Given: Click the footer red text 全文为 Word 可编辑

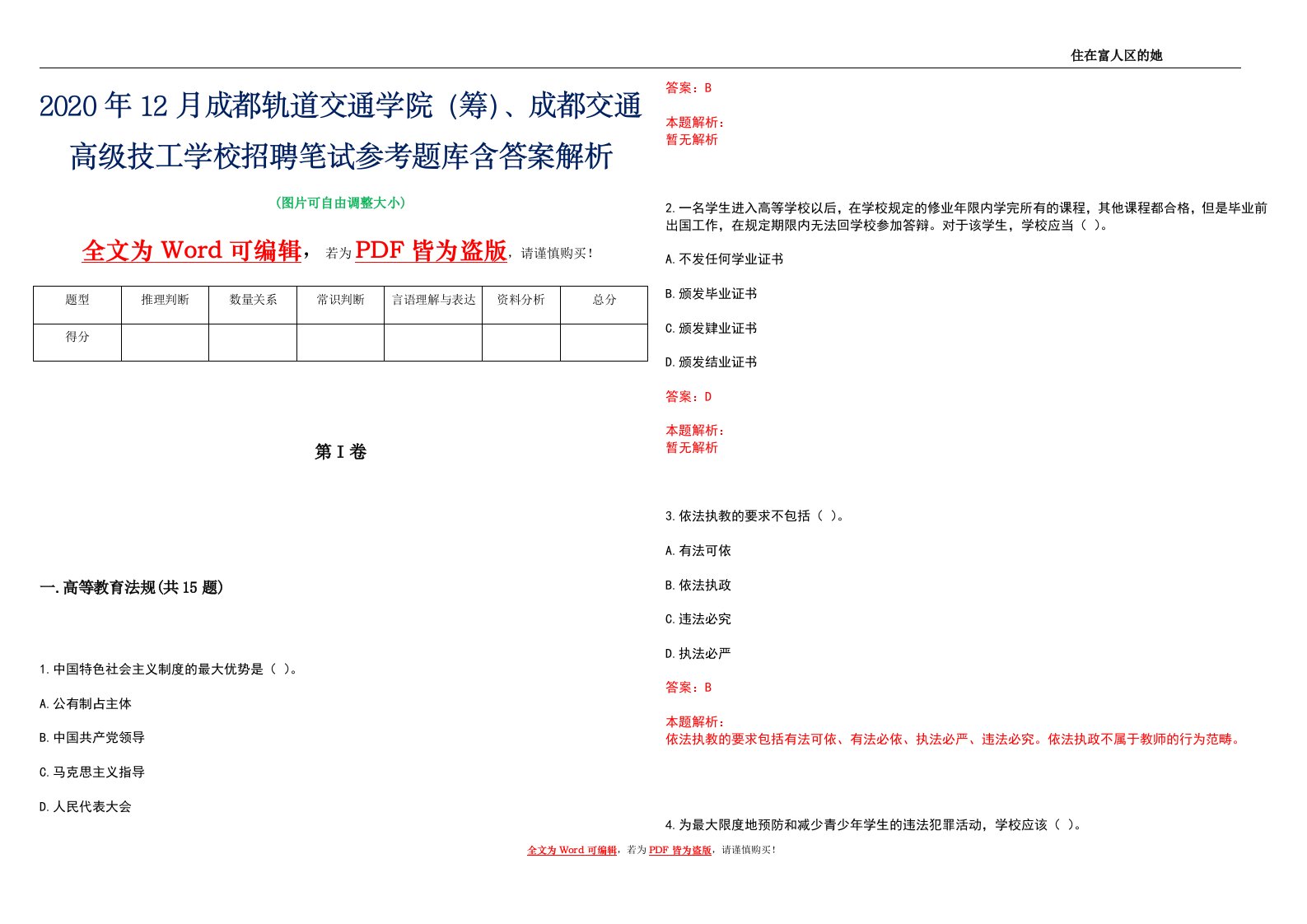Looking at the screenshot, I should point(572,850).
